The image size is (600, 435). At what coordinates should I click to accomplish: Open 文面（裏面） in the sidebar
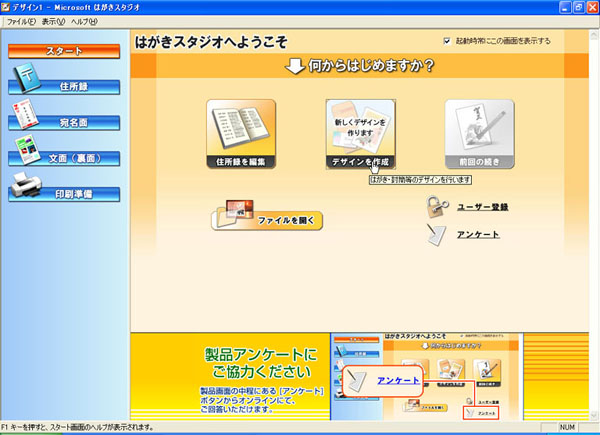(x=64, y=158)
